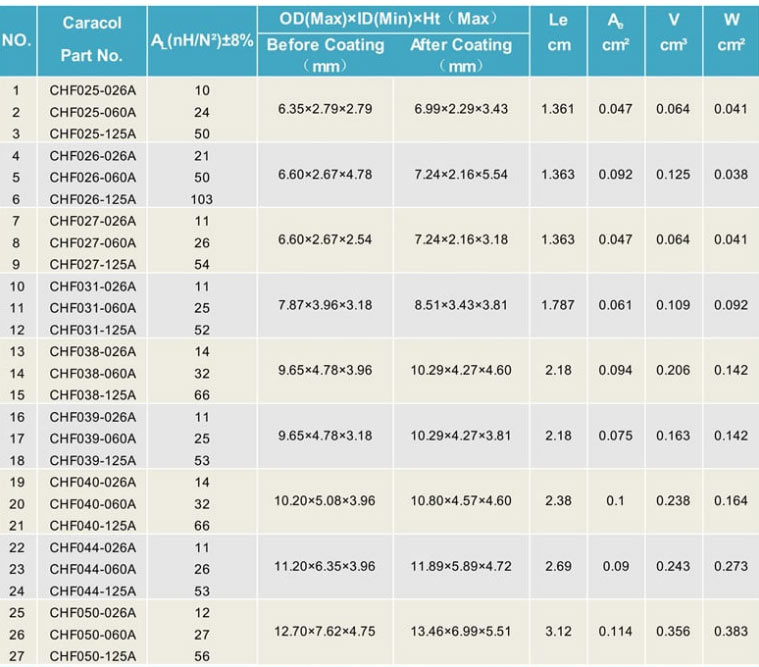The height and width of the screenshot is (667, 759).
Task: Select part number CHF040-125A
Action: coord(92,526)
